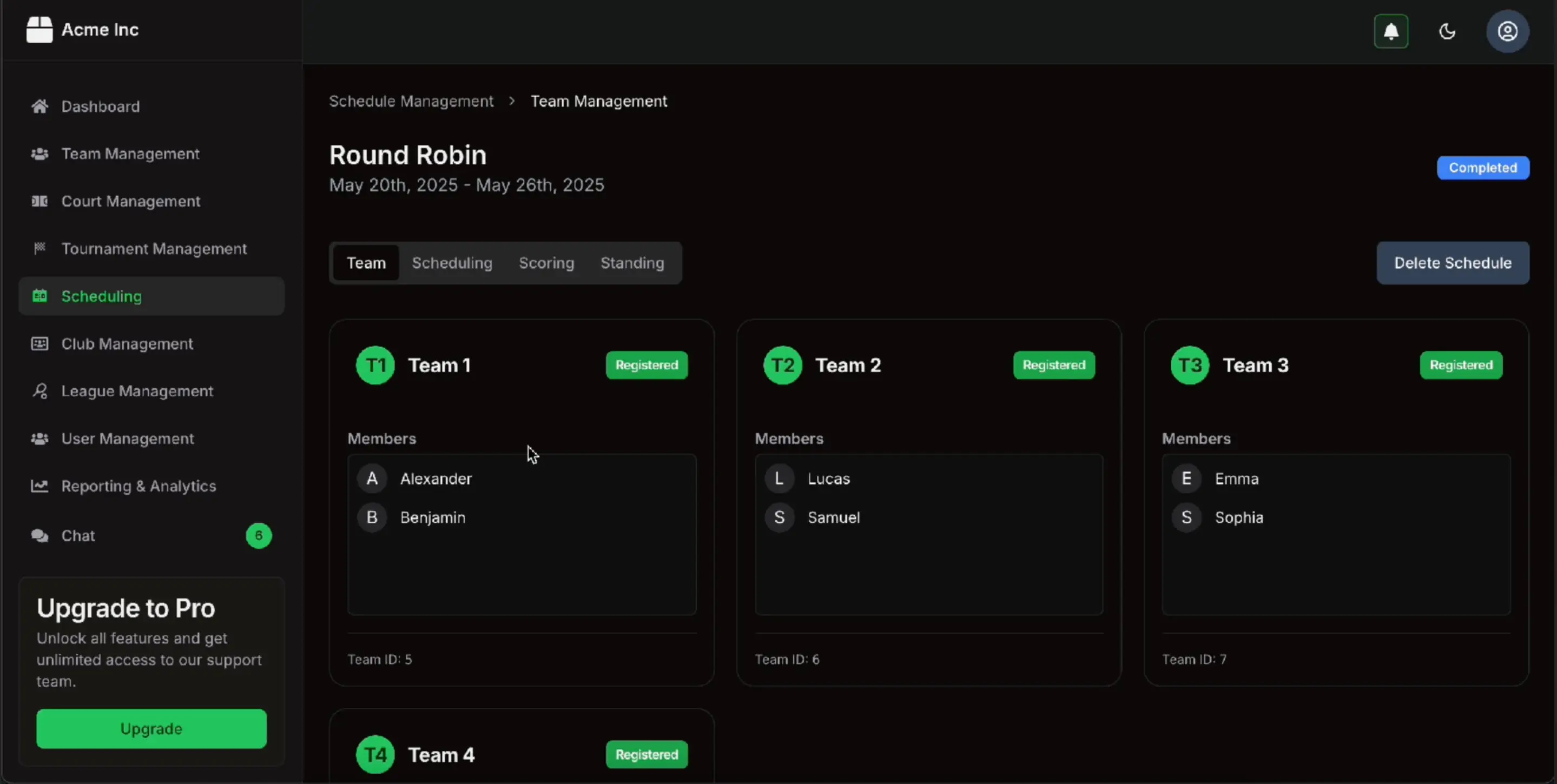Go to Court Management
This screenshot has width=1557, height=784.
click(x=151, y=201)
